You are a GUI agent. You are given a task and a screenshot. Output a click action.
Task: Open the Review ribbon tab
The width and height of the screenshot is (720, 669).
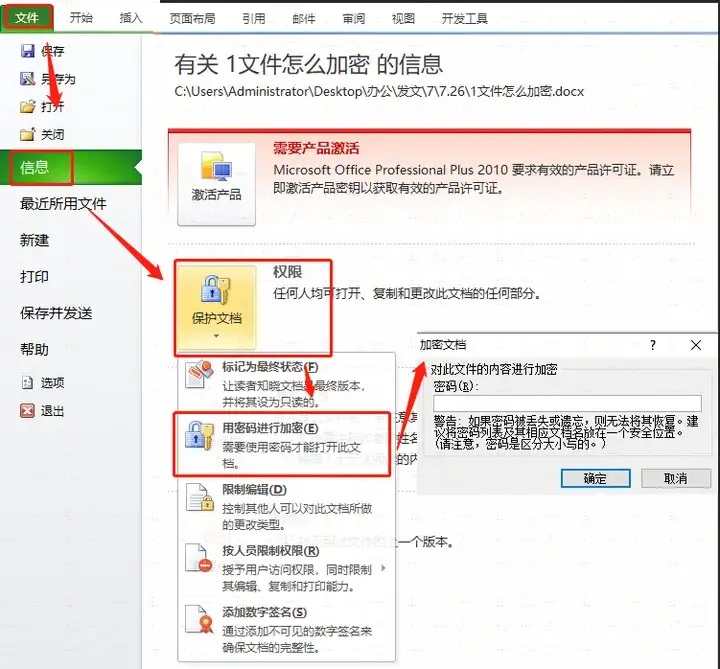coord(354,18)
